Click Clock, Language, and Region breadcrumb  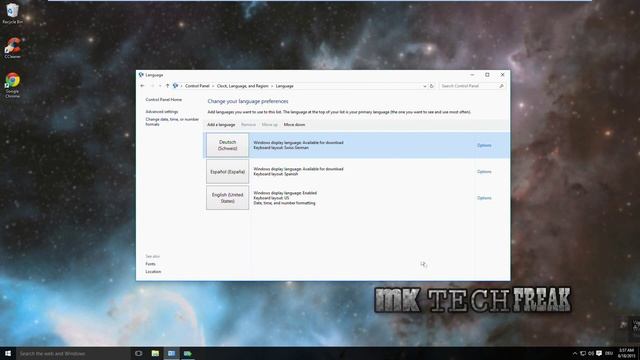[242, 86]
